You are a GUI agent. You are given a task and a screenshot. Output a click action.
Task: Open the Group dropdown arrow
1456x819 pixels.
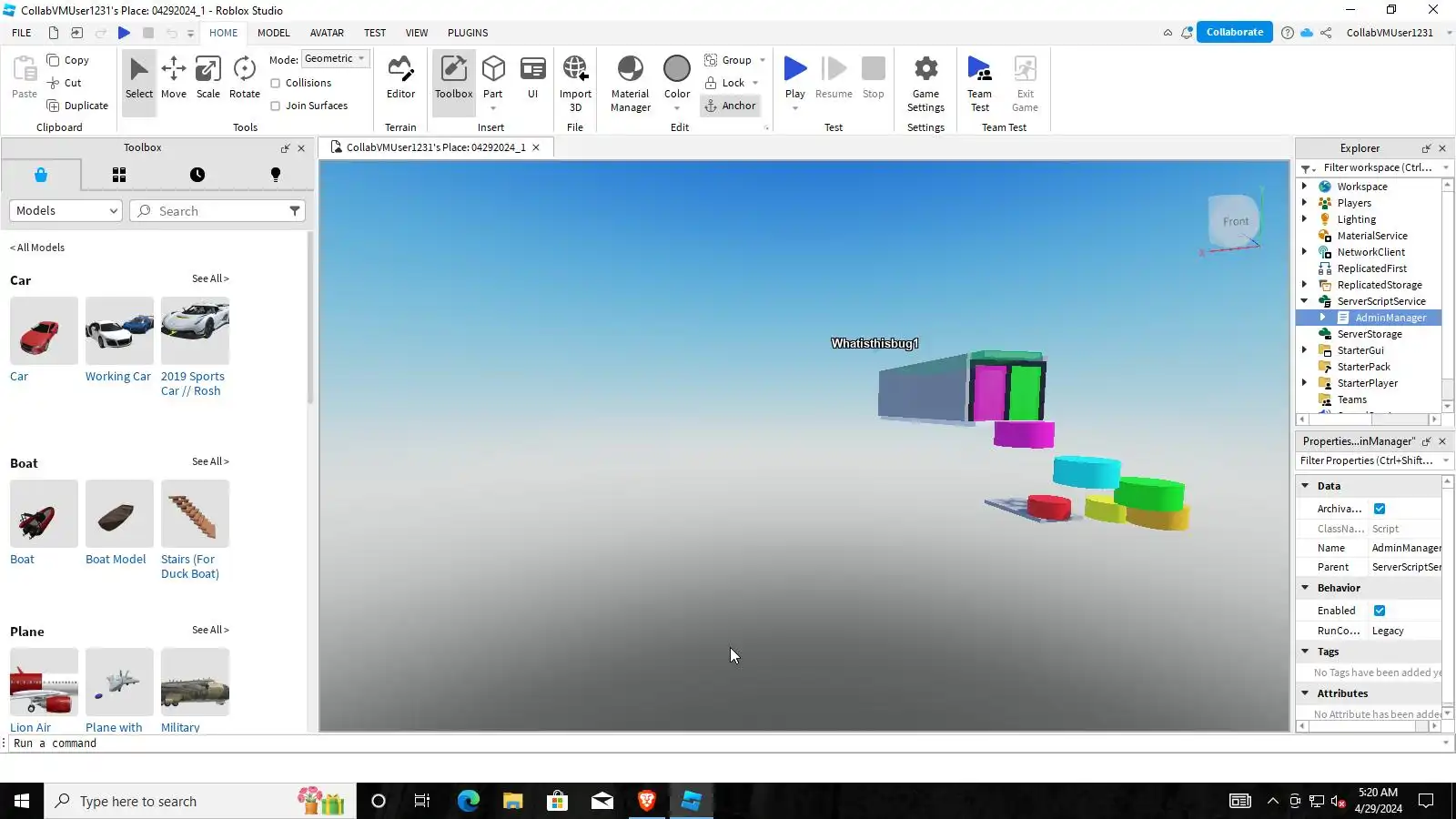[763, 60]
